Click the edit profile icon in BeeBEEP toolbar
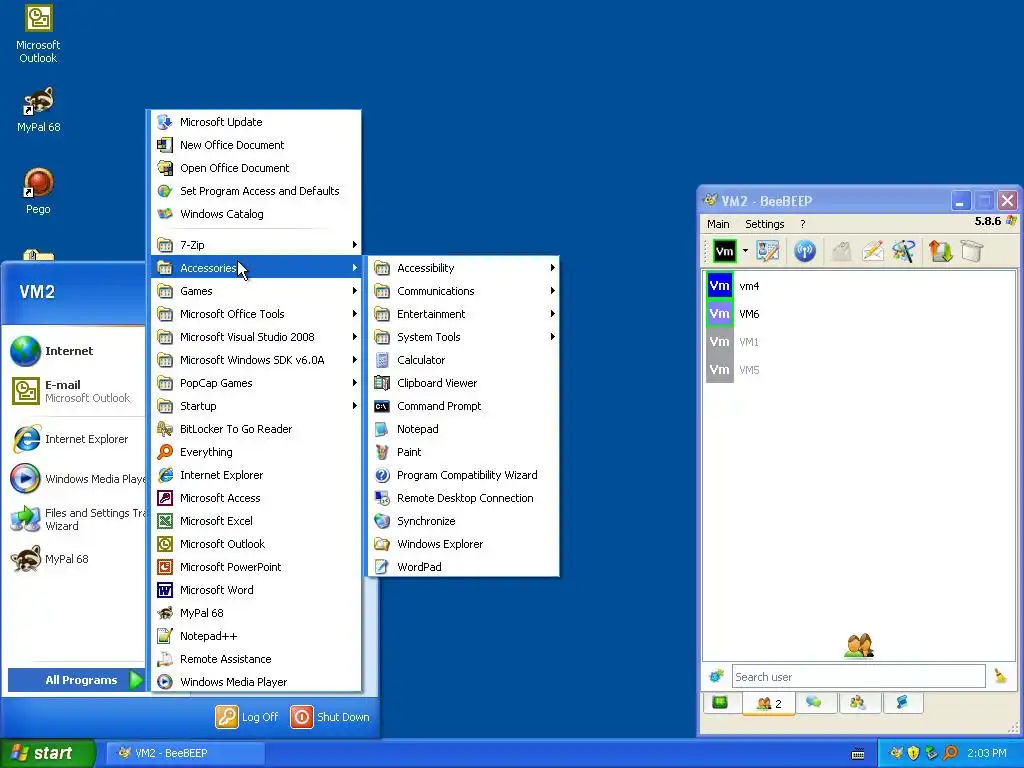 point(768,251)
